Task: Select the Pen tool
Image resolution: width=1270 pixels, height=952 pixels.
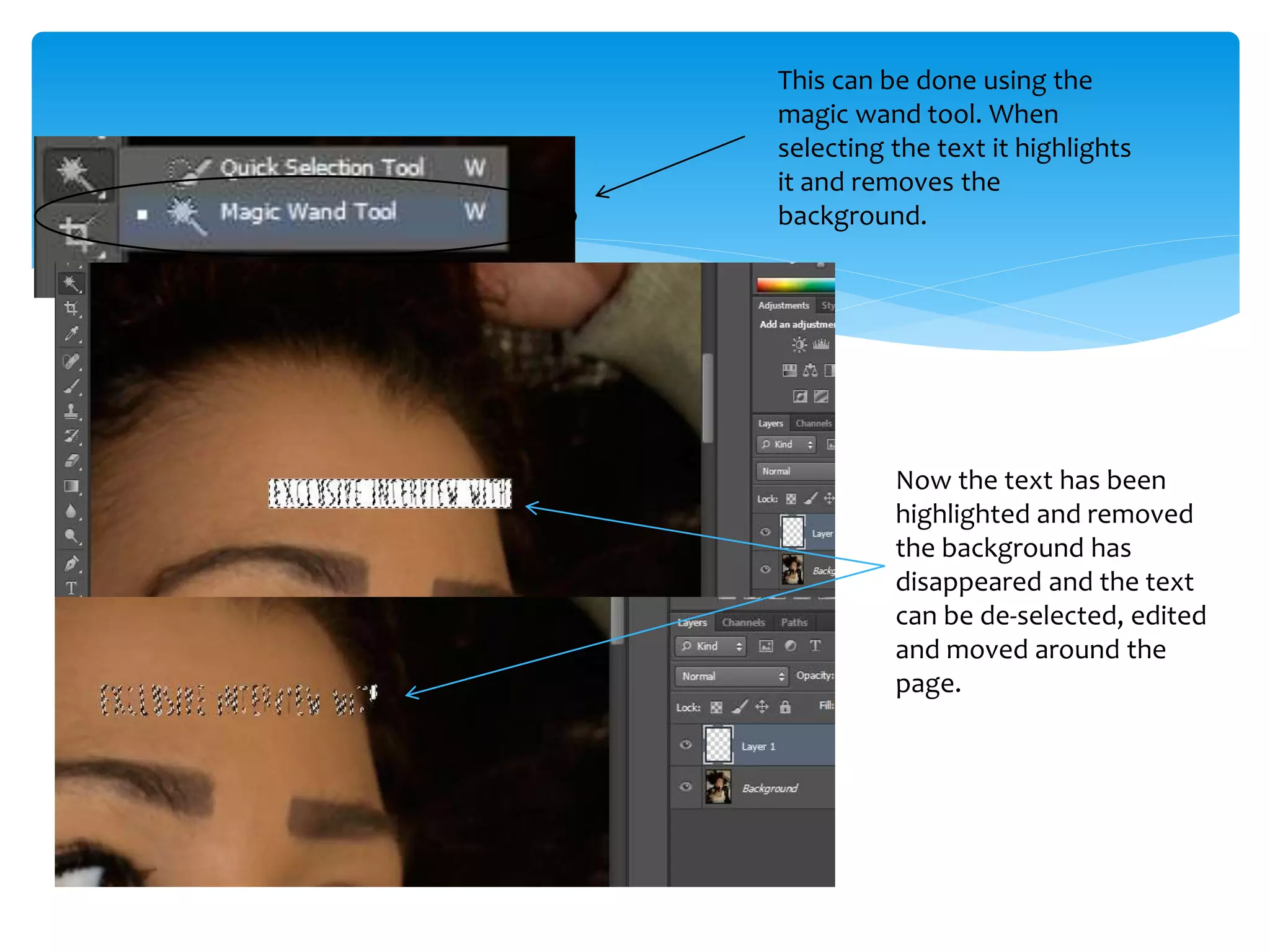Action: pyautogui.click(x=71, y=564)
